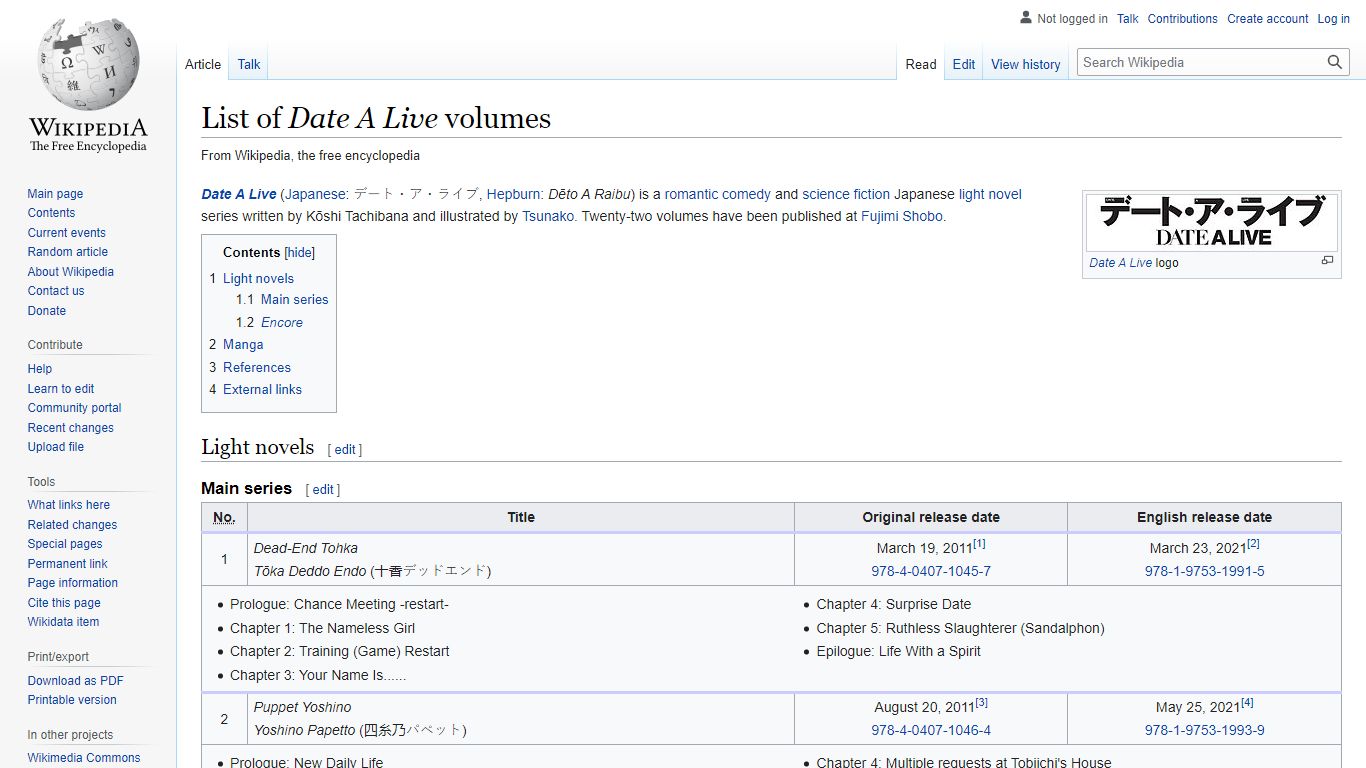Open What links here
Viewport: 1366px width, 768px height.
click(x=68, y=505)
